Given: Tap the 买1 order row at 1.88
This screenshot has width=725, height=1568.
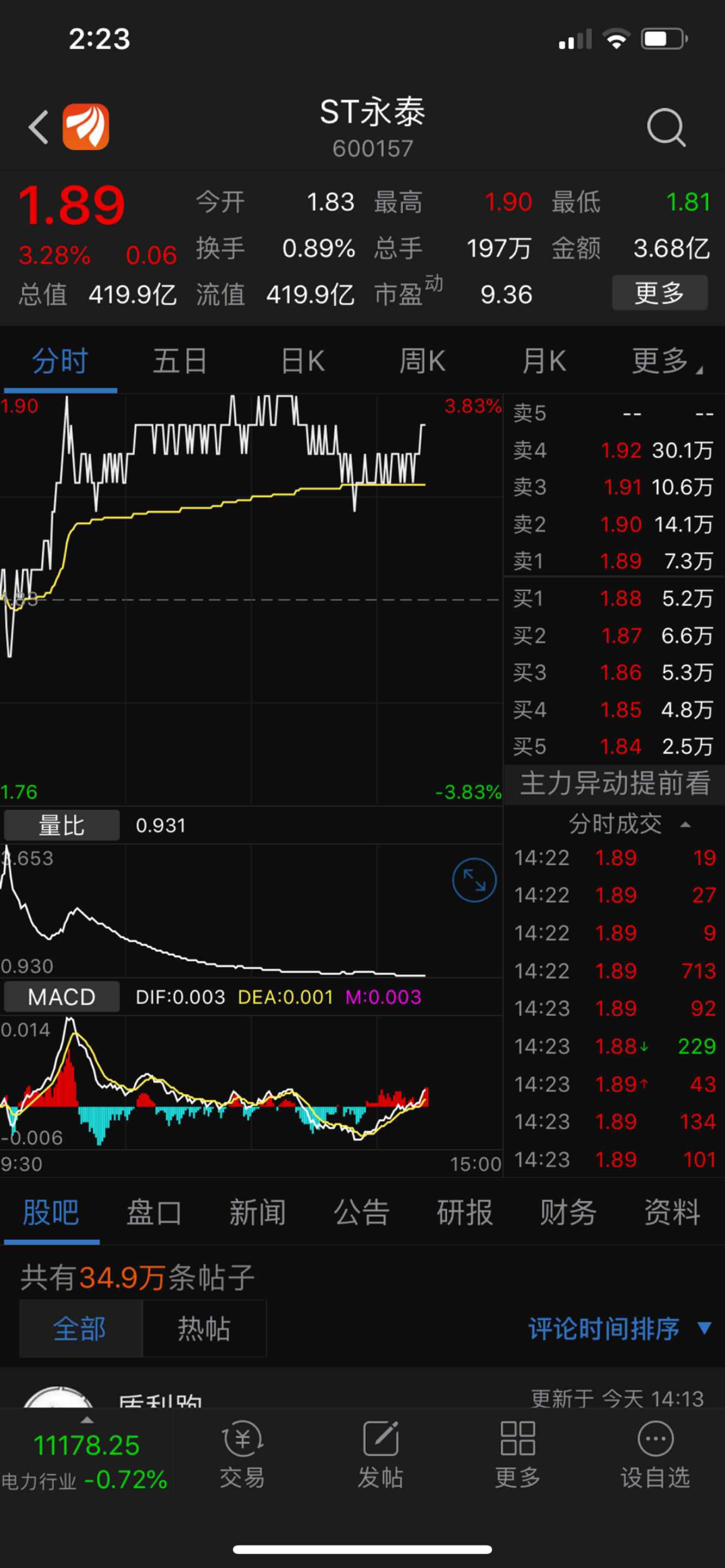Looking at the screenshot, I should [613, 598].
